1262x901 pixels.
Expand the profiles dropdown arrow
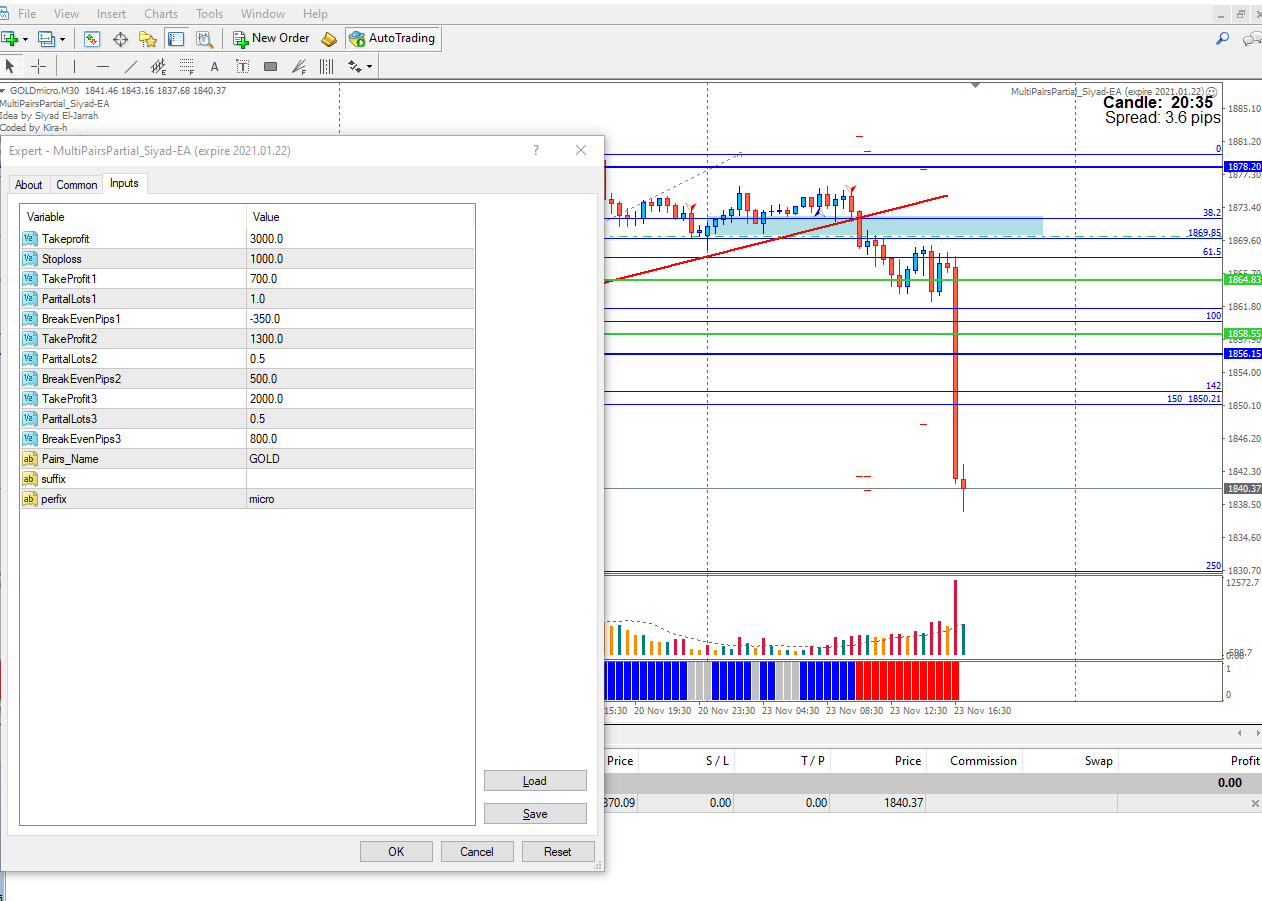(x=62, y=39)
